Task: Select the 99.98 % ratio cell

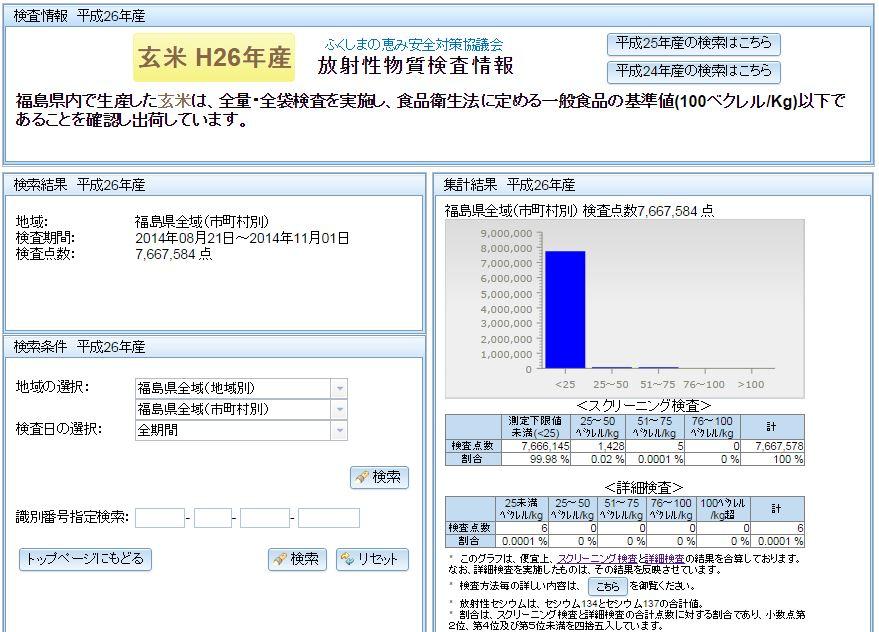Action: [536, 459]
